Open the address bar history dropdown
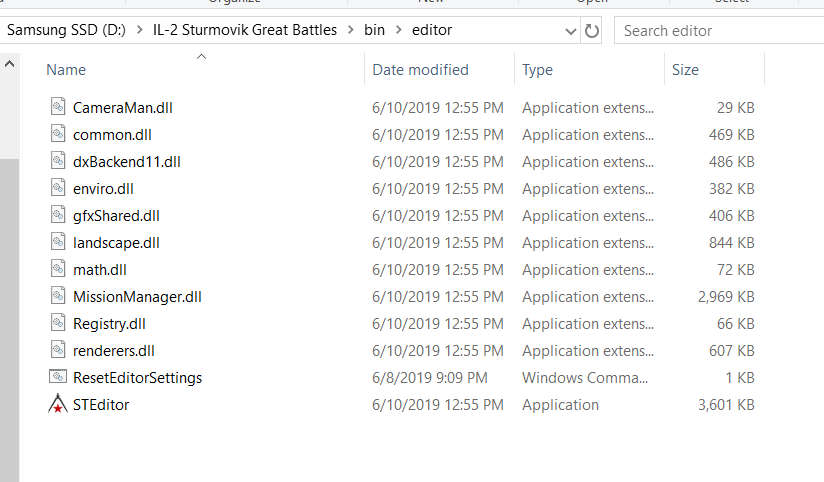The height and width of the screenshot is (482, 824). tap(571, 31)
